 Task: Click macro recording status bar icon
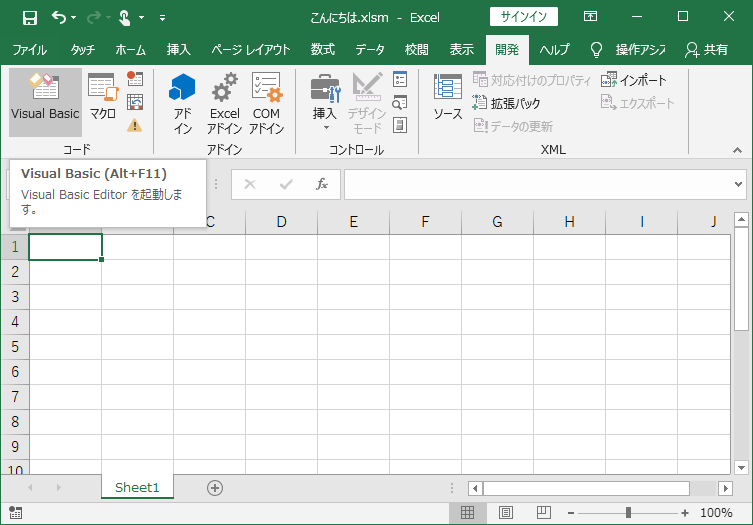tap(15, 513)
